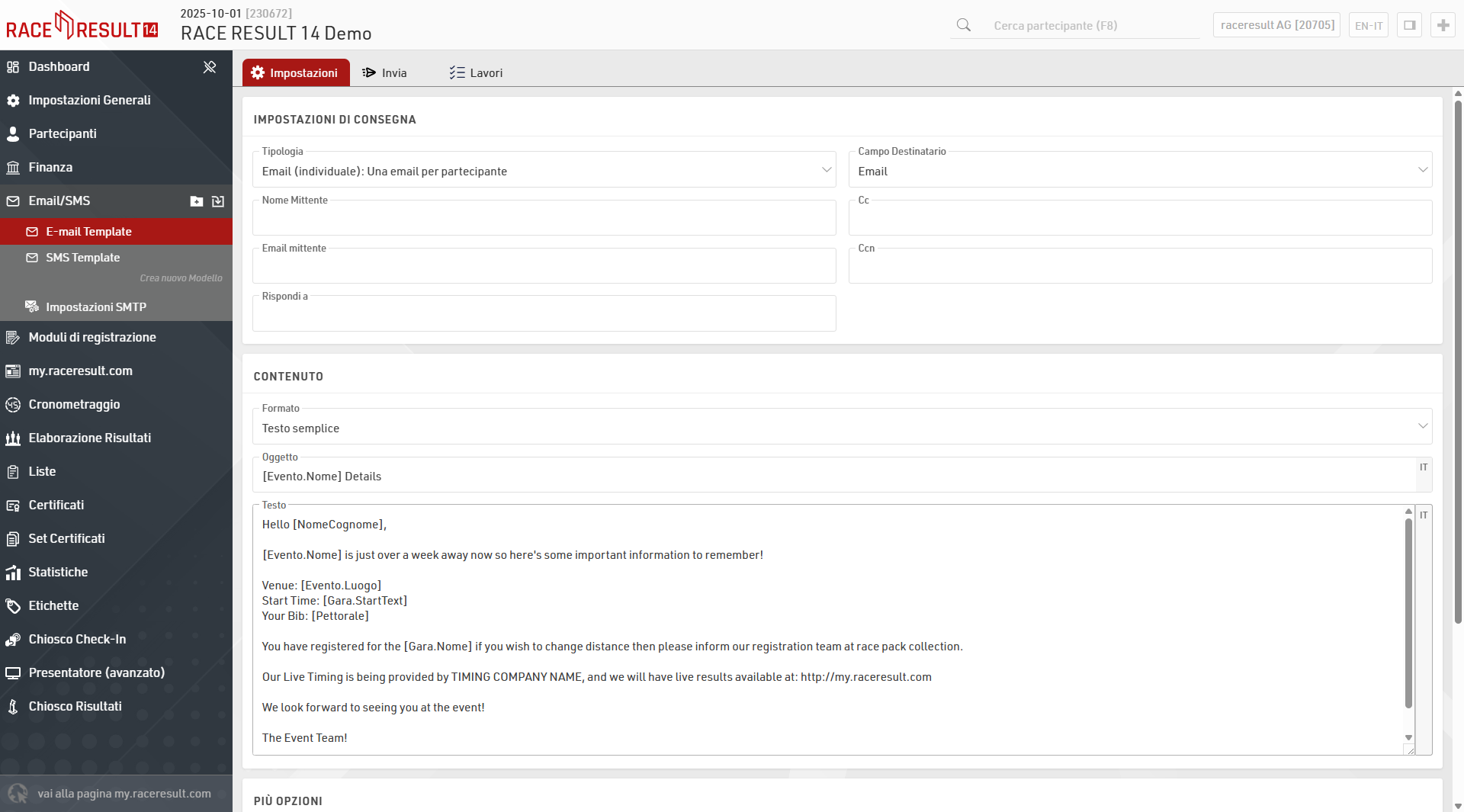Open Cronometraggio in the sidebar
Image resolution: width=1464 pixels, height=812 pixels.
click(74, 404)
